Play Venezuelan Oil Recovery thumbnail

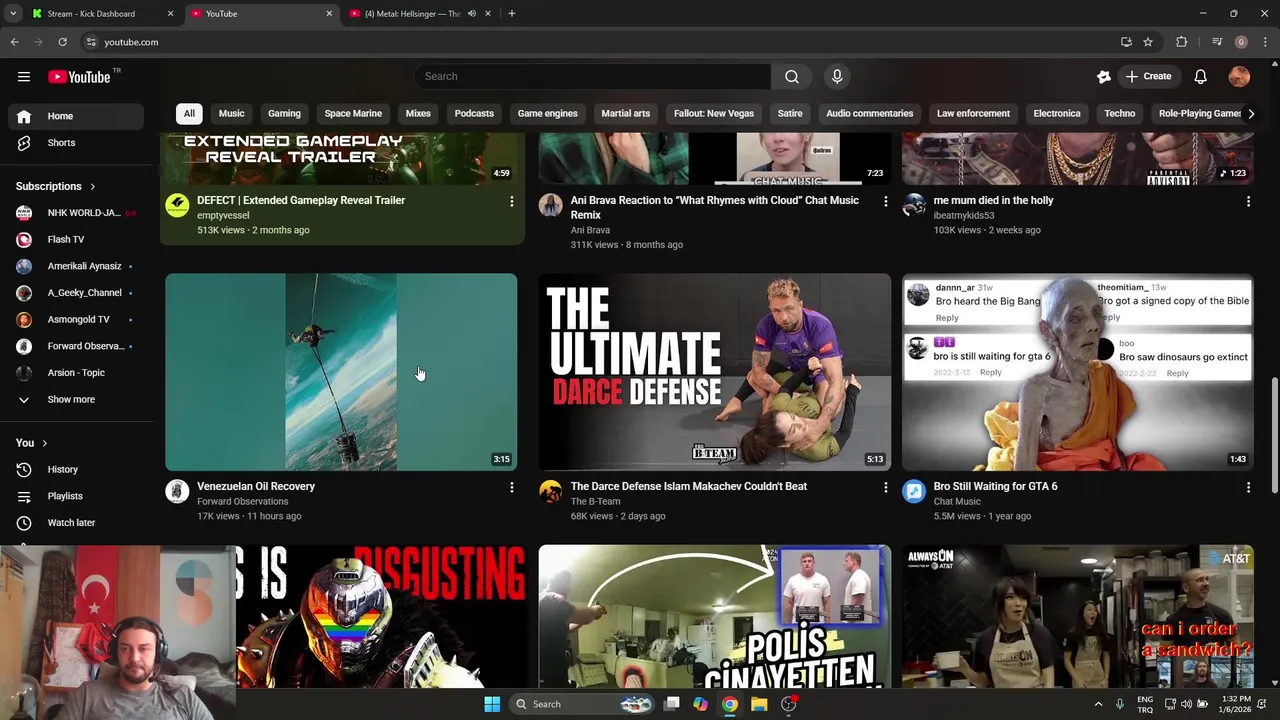tap(341, 372)
